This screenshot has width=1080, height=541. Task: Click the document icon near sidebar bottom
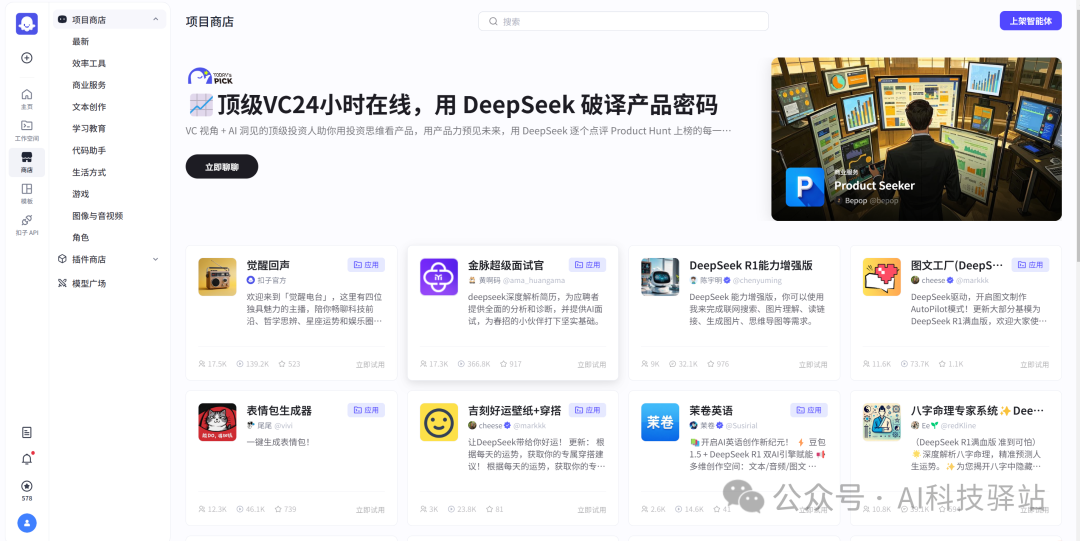(x=27, y=433)
